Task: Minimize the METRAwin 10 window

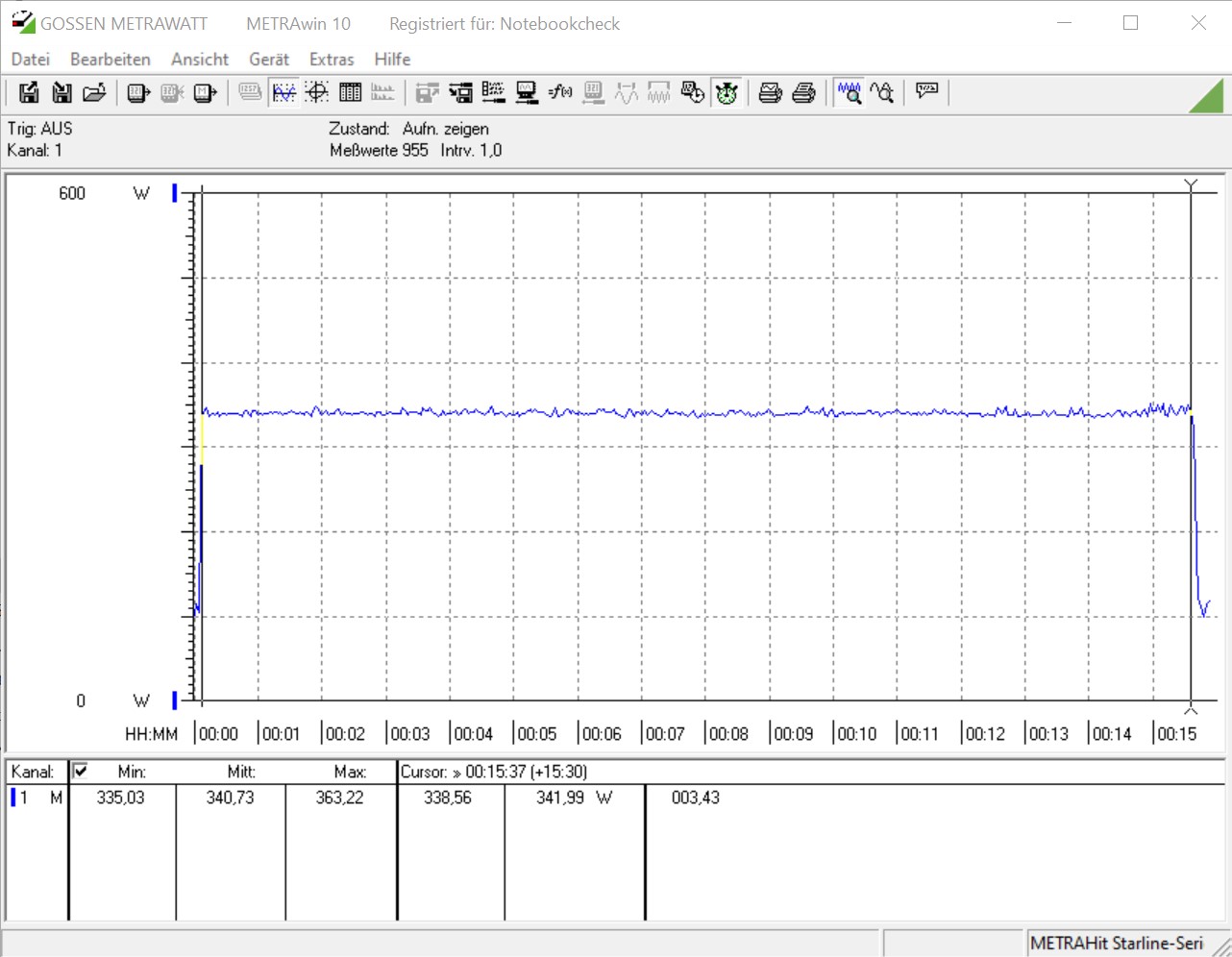Action: coord(1064,23)
